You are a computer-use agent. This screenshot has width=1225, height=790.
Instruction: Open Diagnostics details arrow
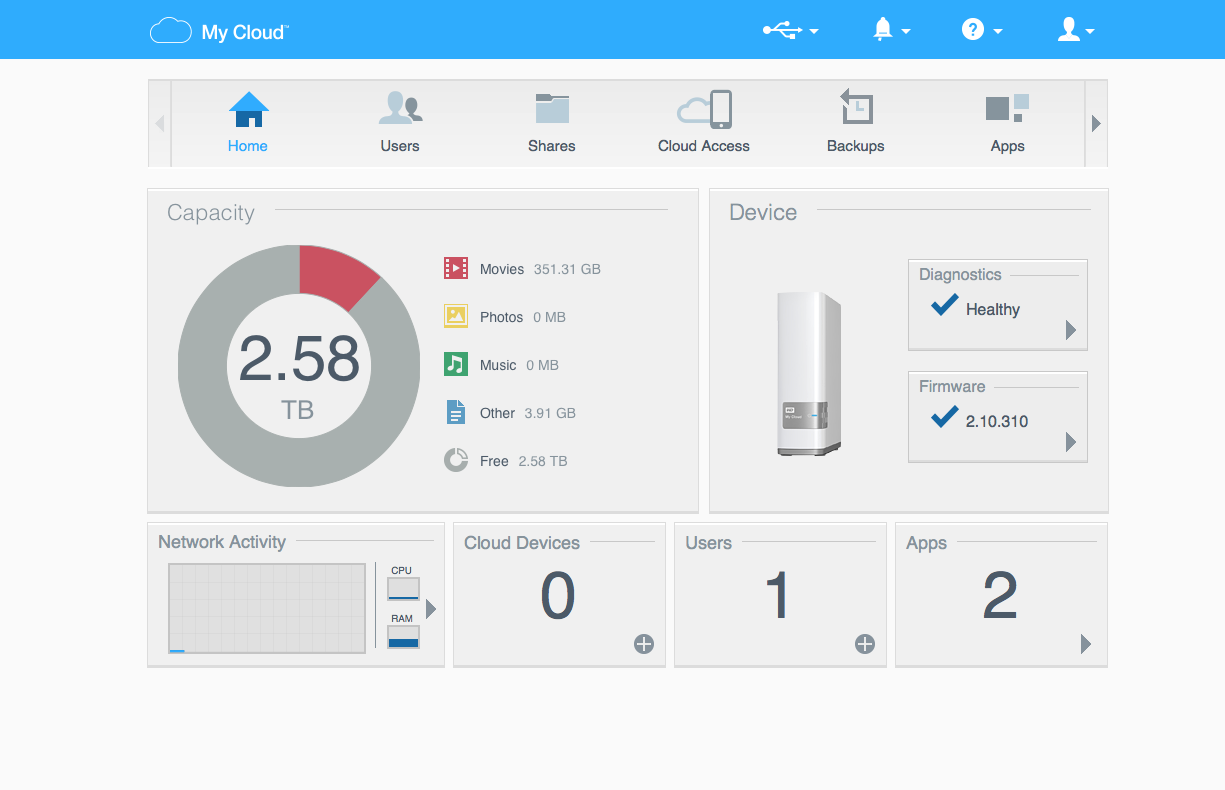pos(1071,330)
